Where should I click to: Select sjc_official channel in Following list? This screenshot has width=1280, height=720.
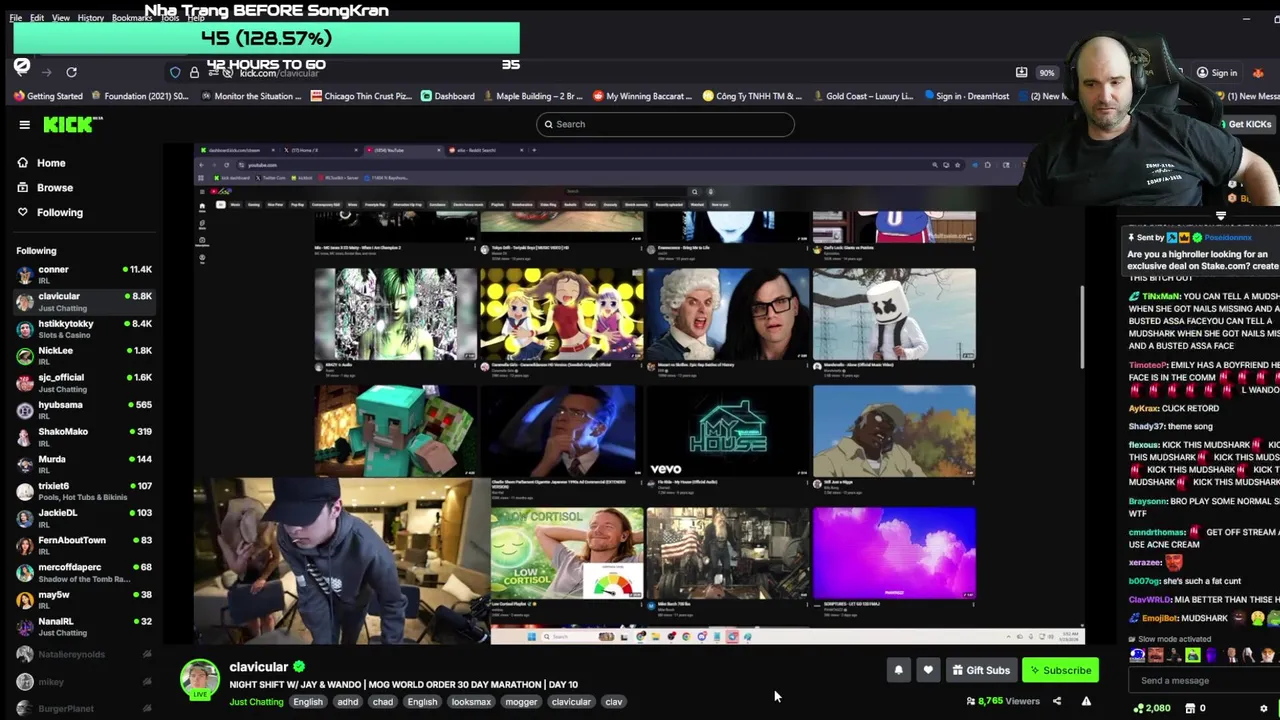(84, 382)
